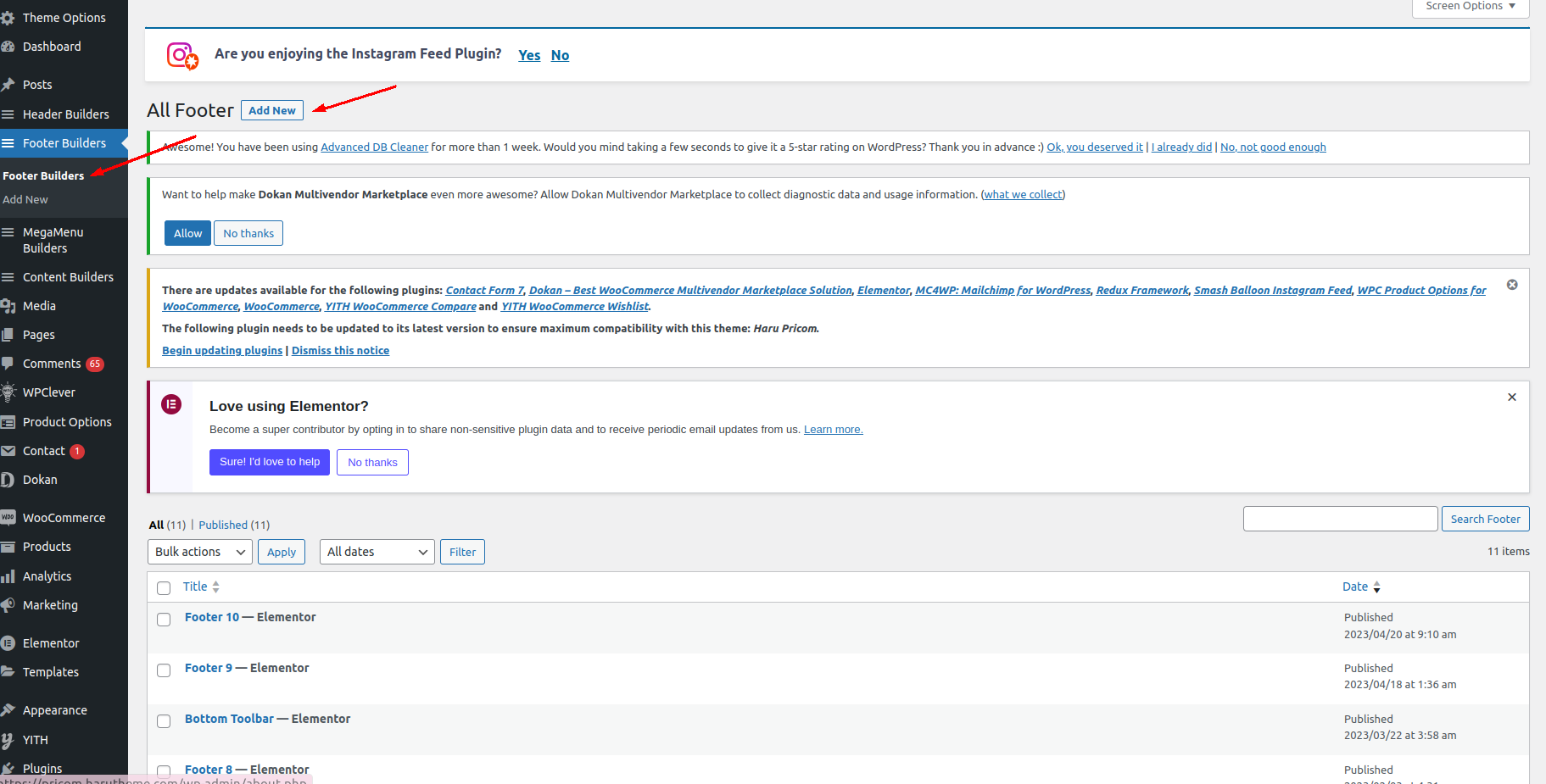1546x784 pixels.
Task: Click the Add New footer button
Action: point(272,110)
